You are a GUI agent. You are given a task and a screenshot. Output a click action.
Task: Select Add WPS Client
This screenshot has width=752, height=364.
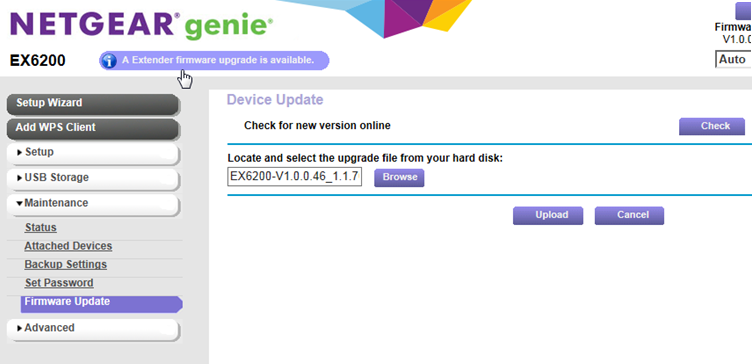[93, 128]
